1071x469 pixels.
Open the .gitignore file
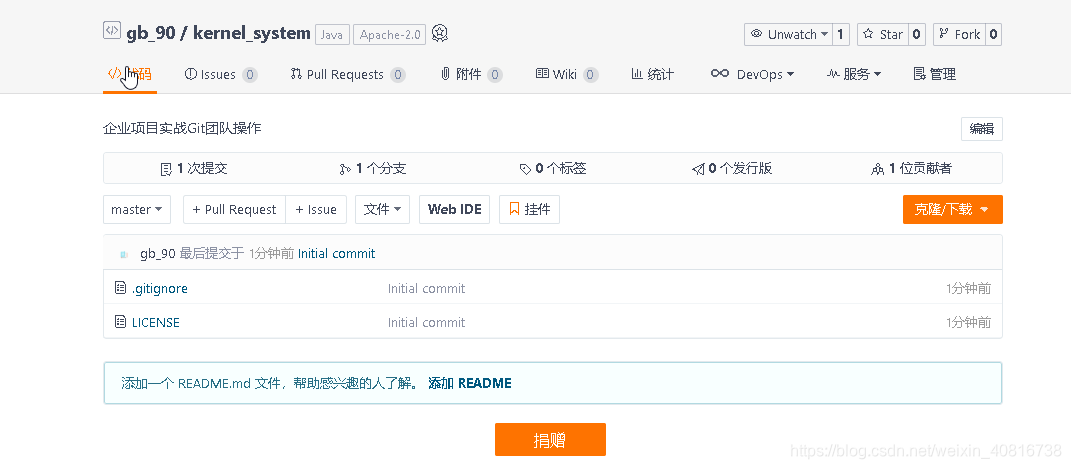(160, 289)
